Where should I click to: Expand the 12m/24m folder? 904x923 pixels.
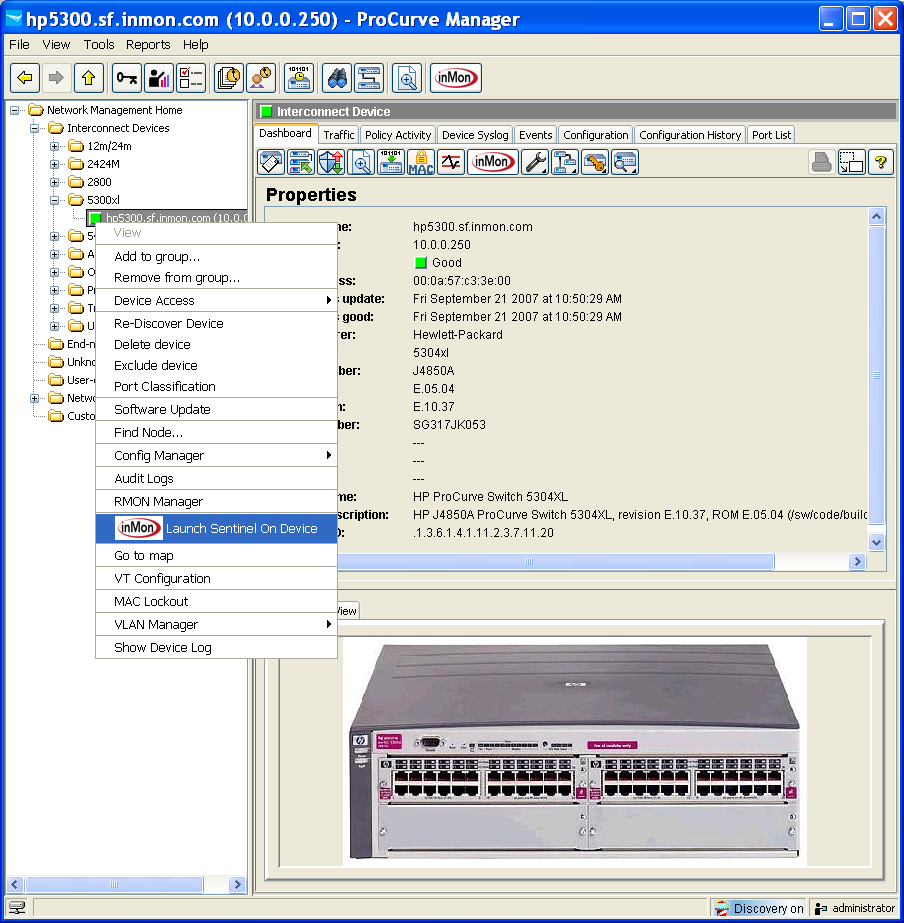55,146
